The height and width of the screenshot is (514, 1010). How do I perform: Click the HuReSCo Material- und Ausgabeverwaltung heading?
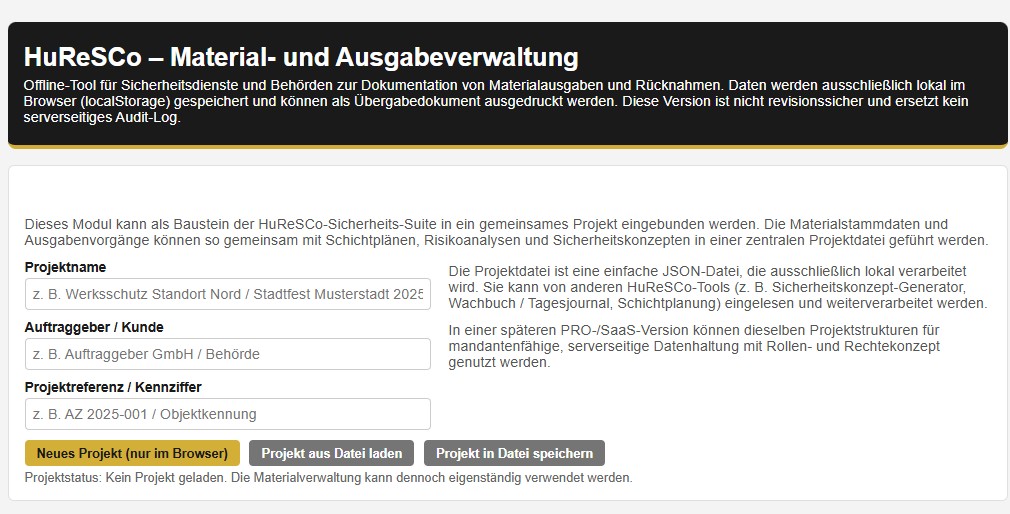pyautogui.click(x=301, y=57)
